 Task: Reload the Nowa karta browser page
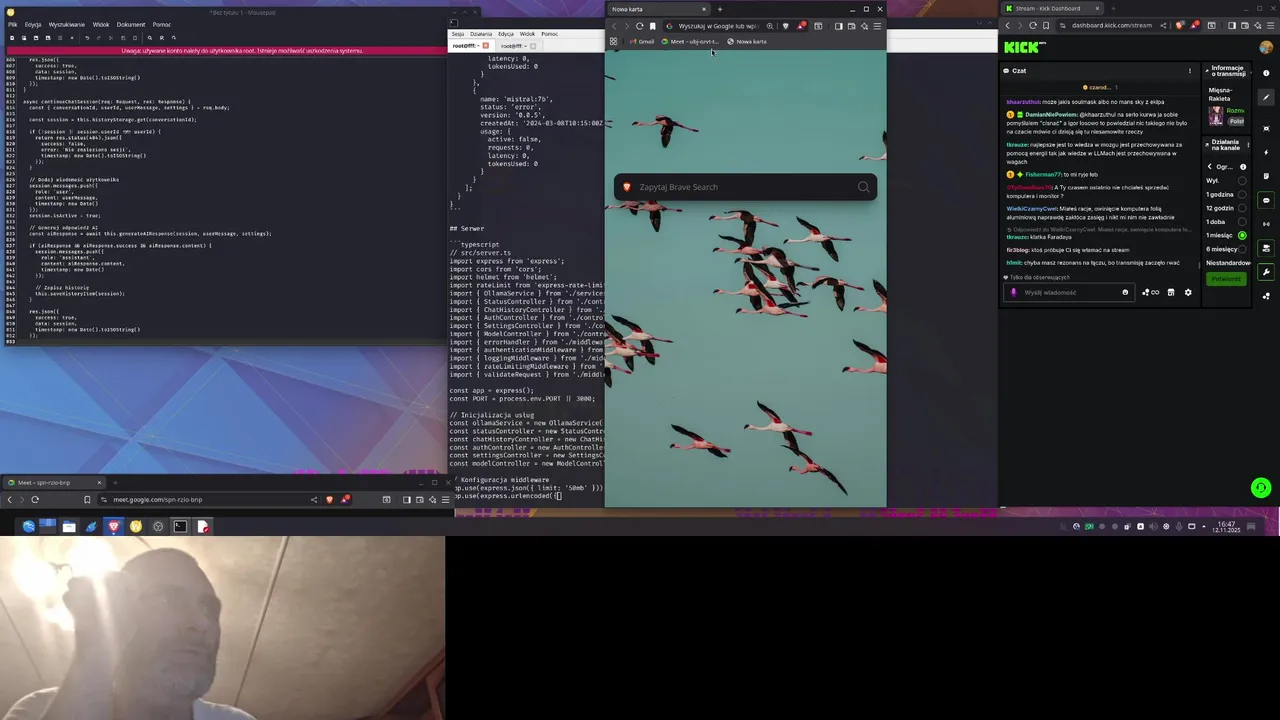[x=640, y=26]
